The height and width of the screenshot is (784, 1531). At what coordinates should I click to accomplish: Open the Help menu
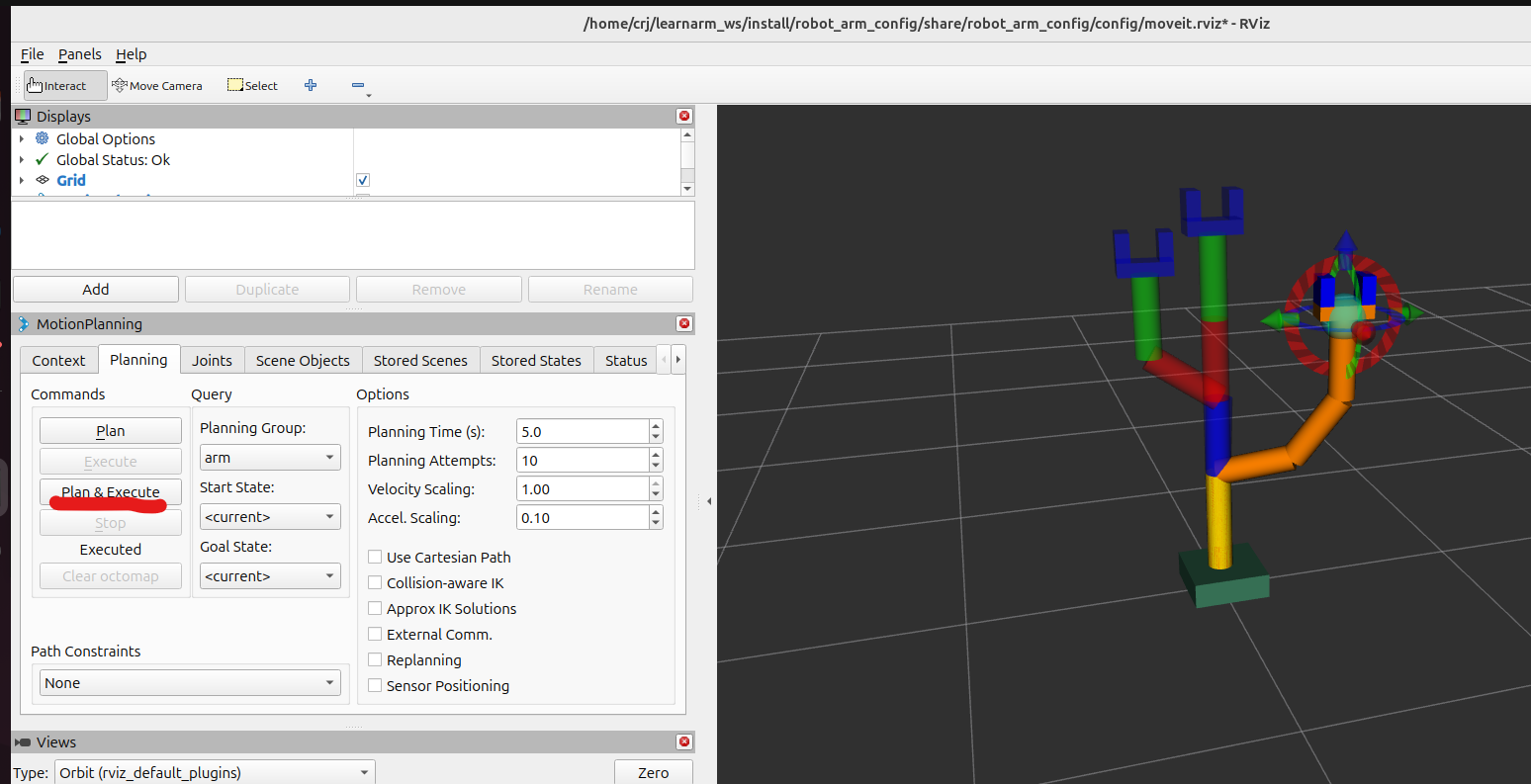tap(132, 54)
